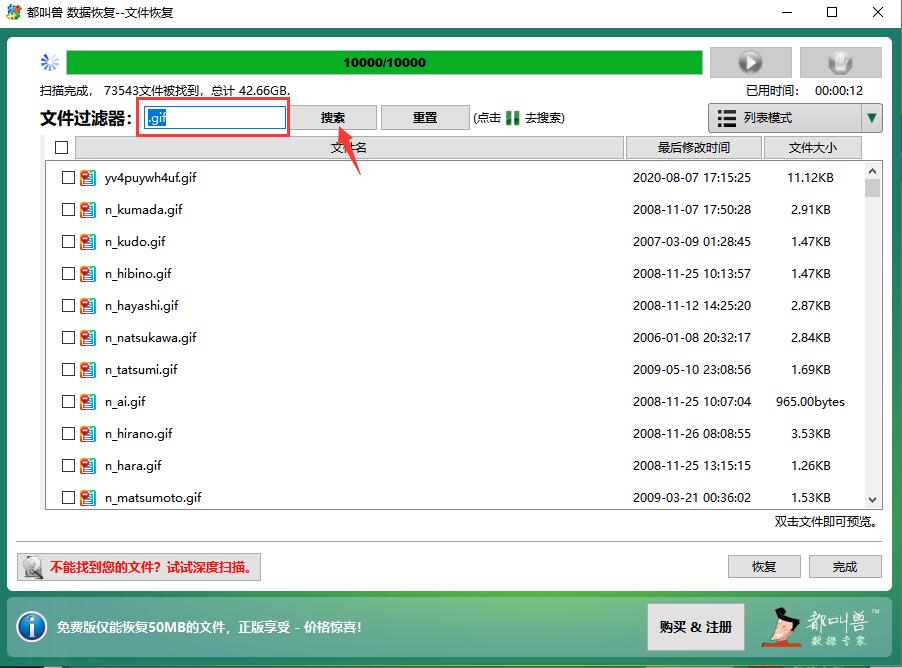The width and height of the screenshot is (902, 668).
Task: Click the 都叫兽 mascot logo at bottom right
Action: pos(820,627)
